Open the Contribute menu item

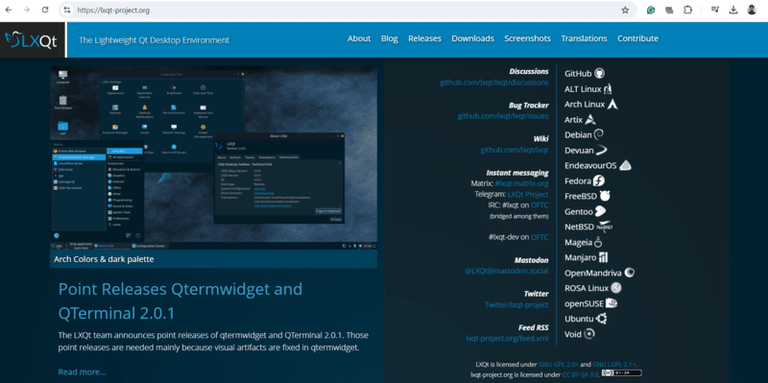638,39
